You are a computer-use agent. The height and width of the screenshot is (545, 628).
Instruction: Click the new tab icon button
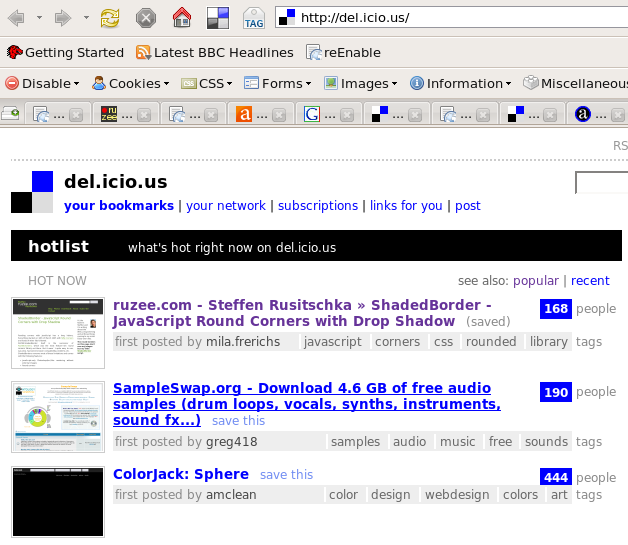(x=10, y=114)
